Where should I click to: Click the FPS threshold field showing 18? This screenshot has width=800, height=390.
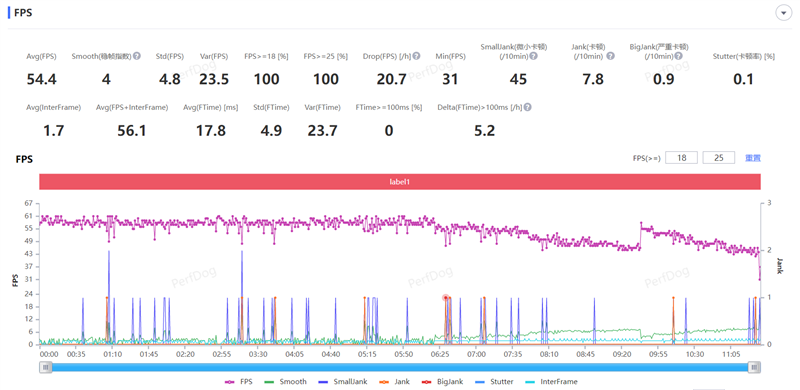point(681,158)
